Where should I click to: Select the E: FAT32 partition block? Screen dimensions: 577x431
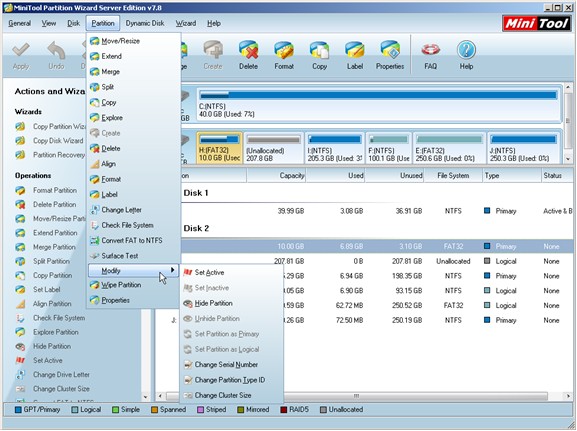tap(449, 148)
